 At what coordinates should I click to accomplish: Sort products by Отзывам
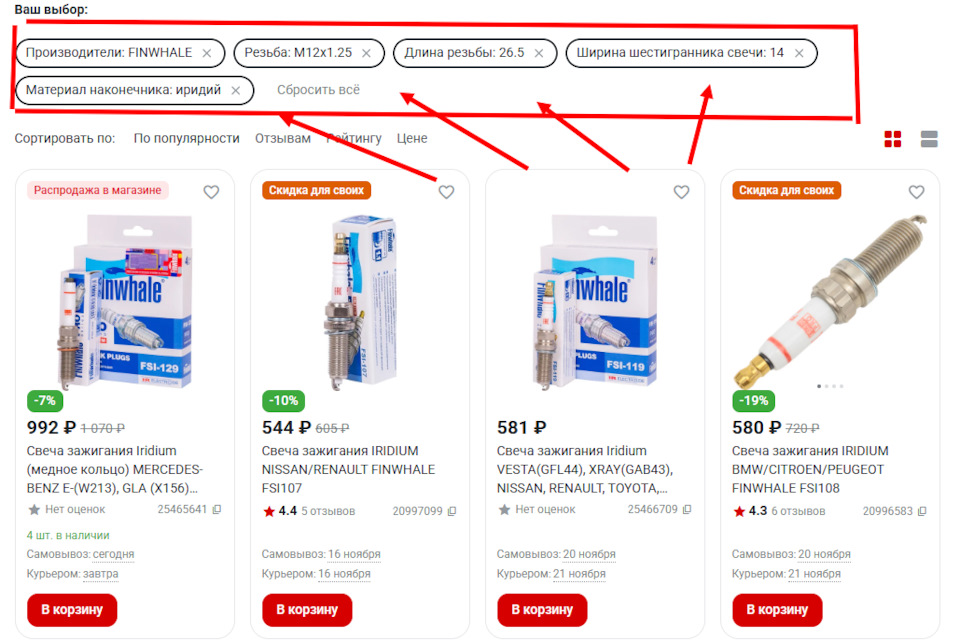[x=283, y=138]
